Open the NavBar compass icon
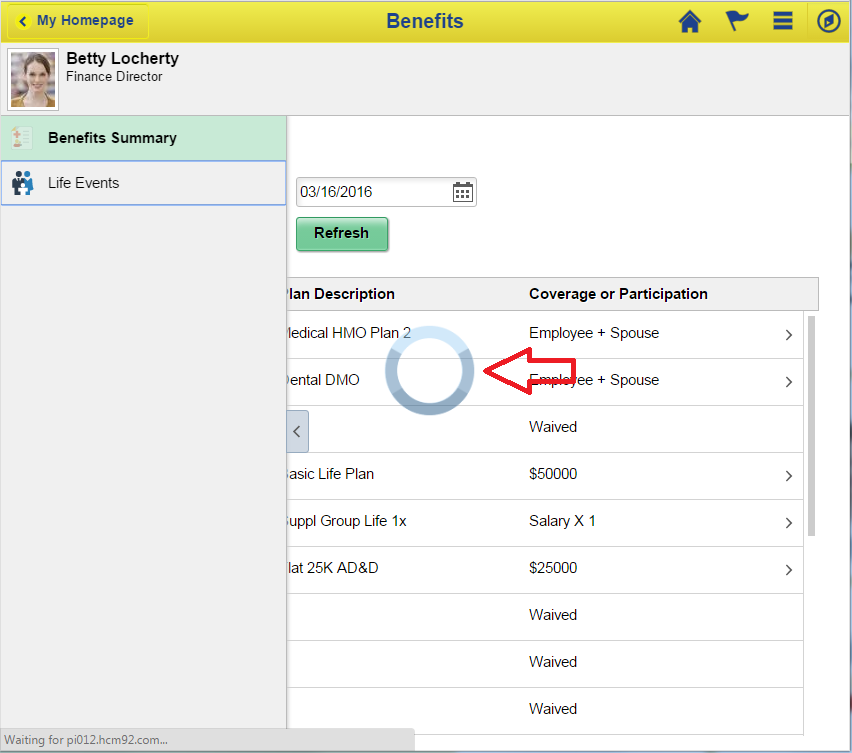This screenshot has height=753, width=852. (x=829, y=21)
